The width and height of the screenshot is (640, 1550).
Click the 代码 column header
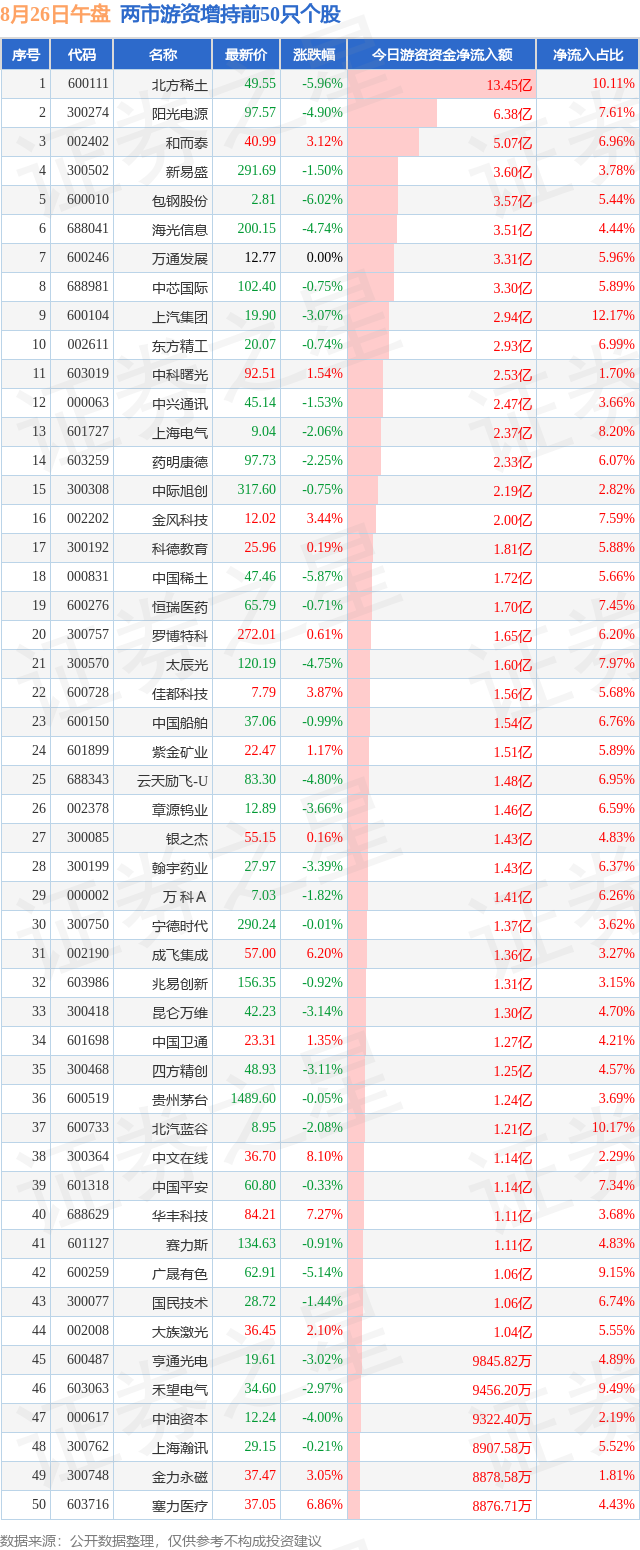pyautogui.click(x=82, y=55)
